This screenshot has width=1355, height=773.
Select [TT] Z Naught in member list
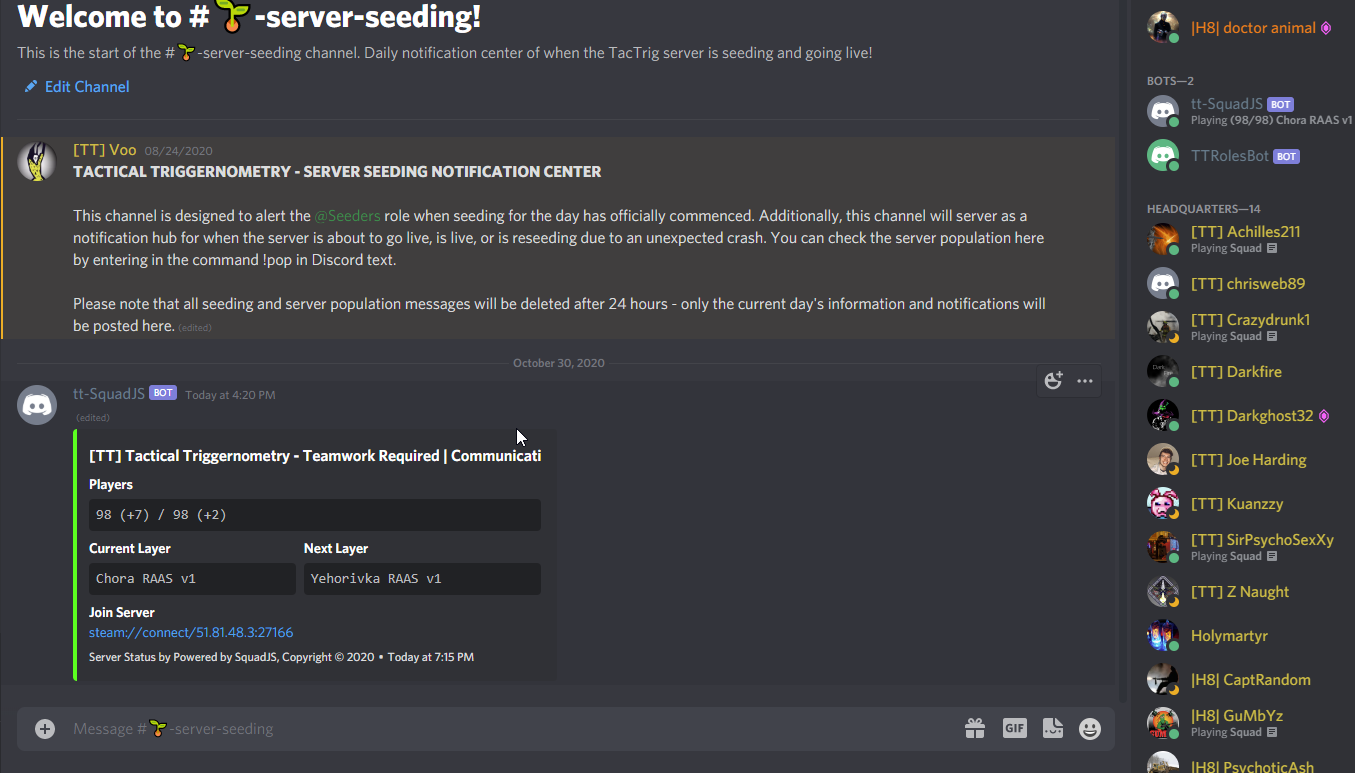tap(1247, 592)
